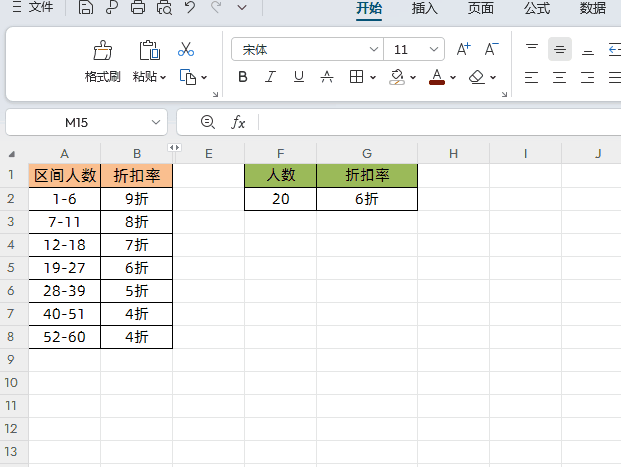Open the Name Box dropdown next to M15

[x=156, y=122]
